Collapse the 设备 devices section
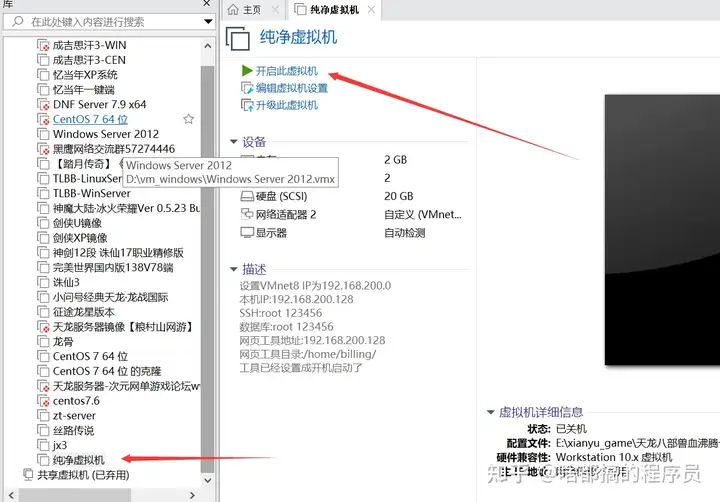 click(x=234, y=142)
